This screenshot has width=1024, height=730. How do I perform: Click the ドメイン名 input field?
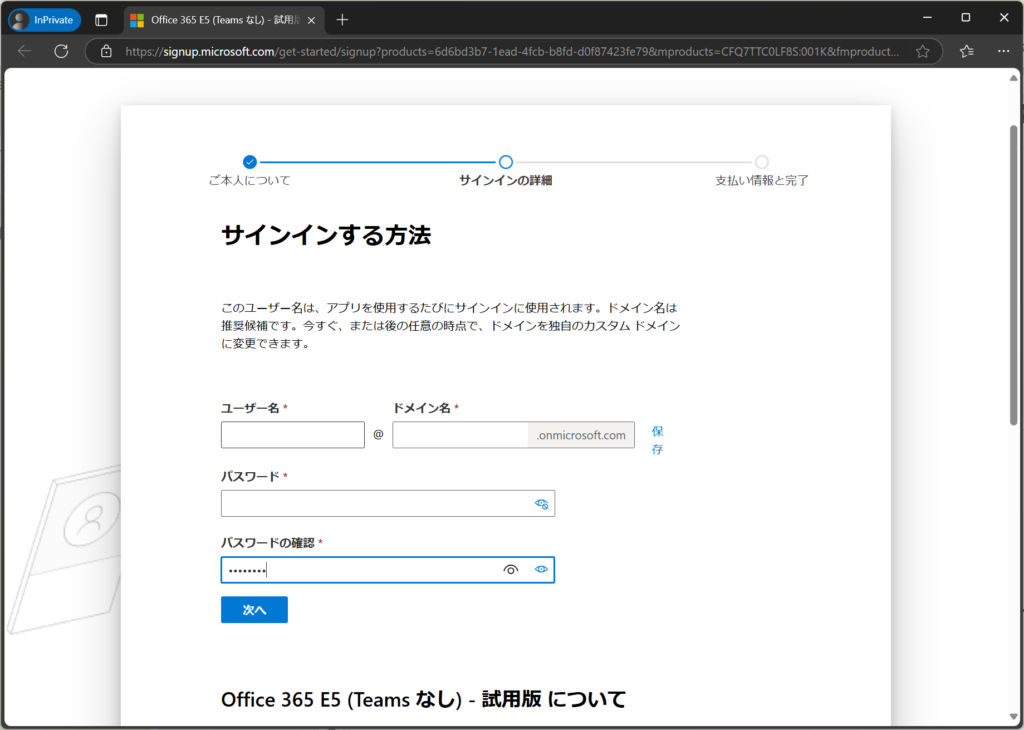coord(460,435)
